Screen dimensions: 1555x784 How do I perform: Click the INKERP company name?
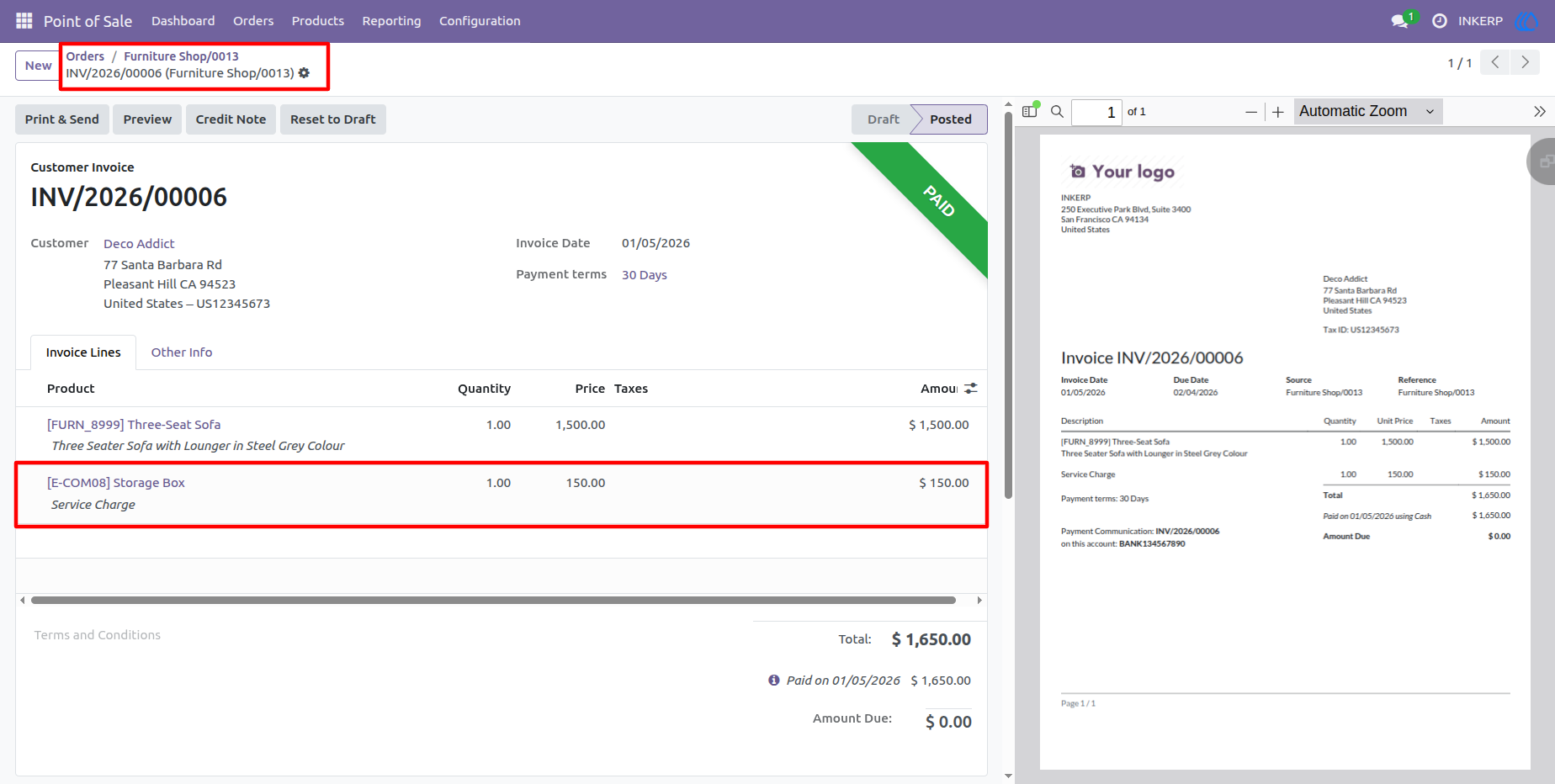[x=1480, y=21]
